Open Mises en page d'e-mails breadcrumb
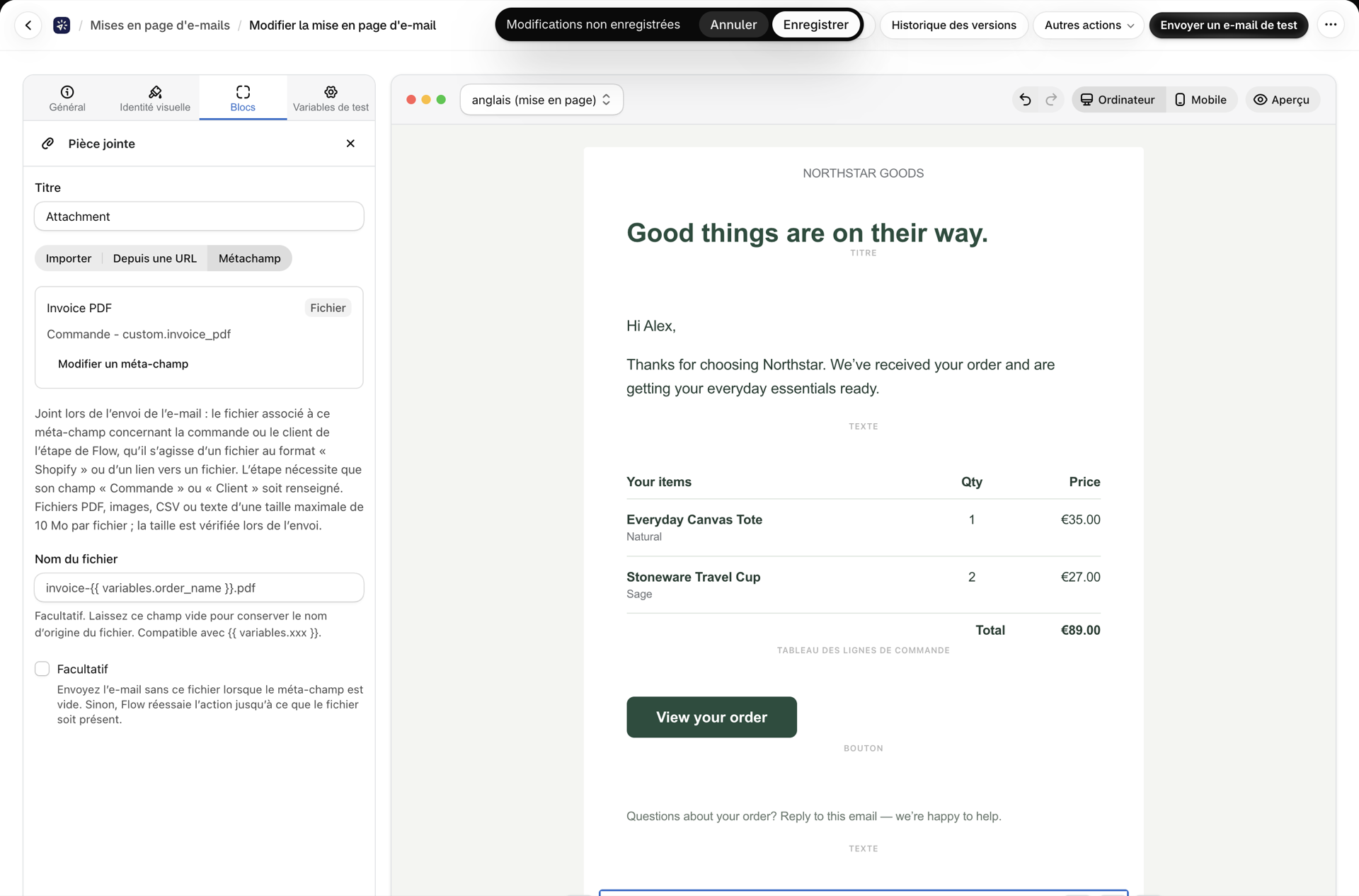This screenshot has height=896, width=1359. (x=160, y=25)
